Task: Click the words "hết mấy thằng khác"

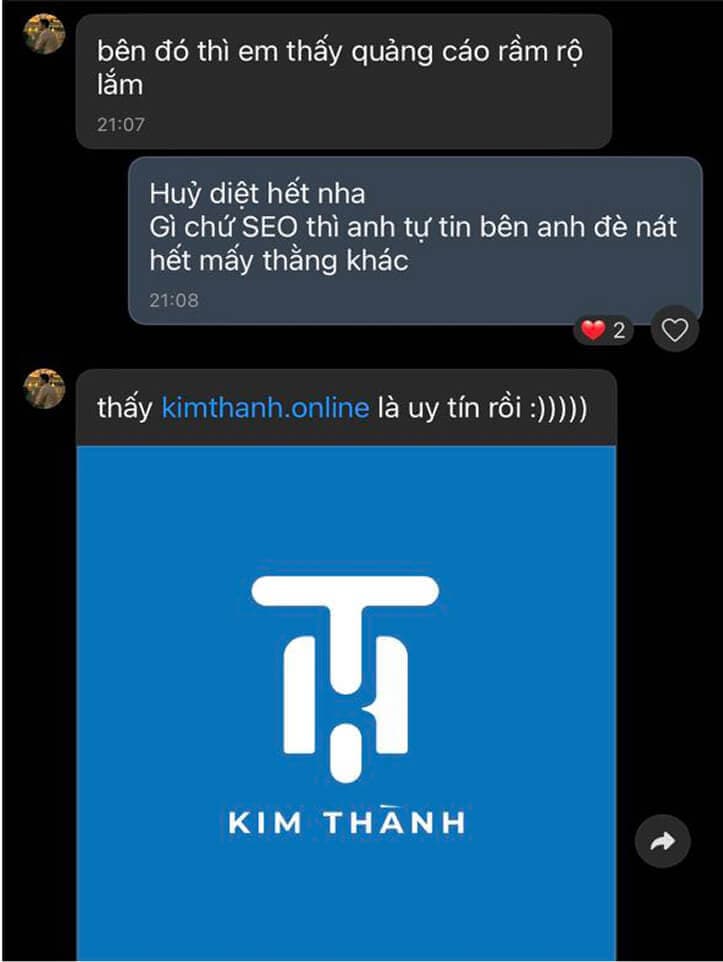Action: click(279, 261)
